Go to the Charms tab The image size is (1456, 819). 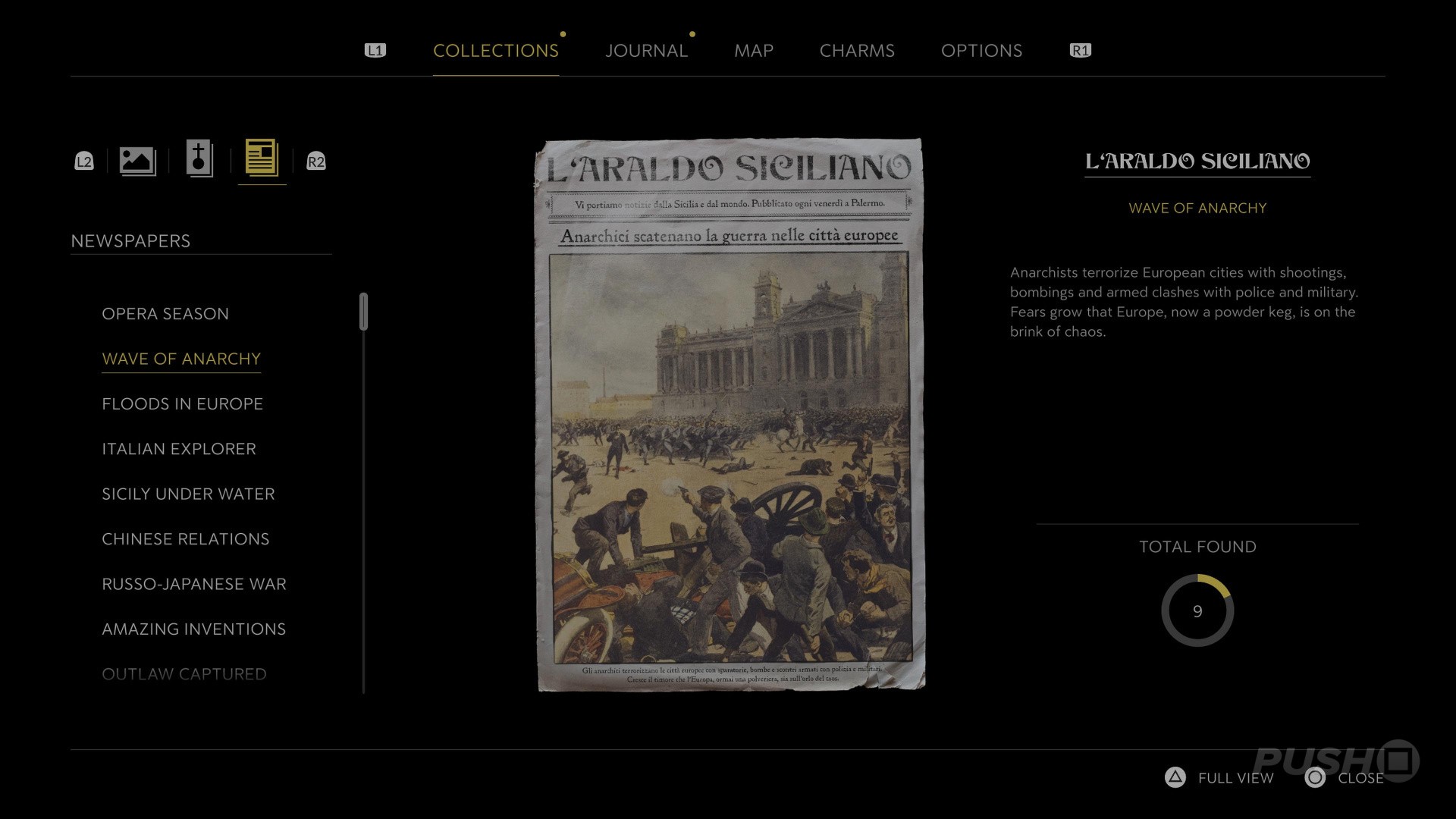(857, 51)
